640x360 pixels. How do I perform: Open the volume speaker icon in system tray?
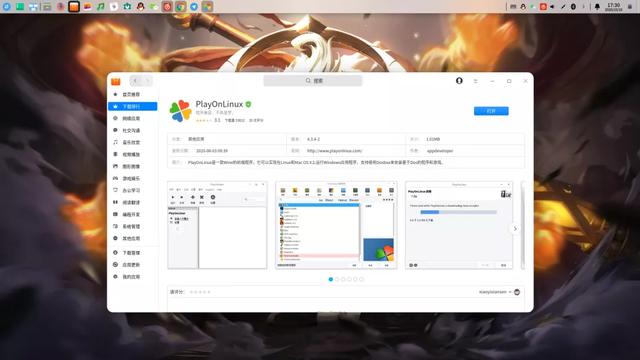552,7
